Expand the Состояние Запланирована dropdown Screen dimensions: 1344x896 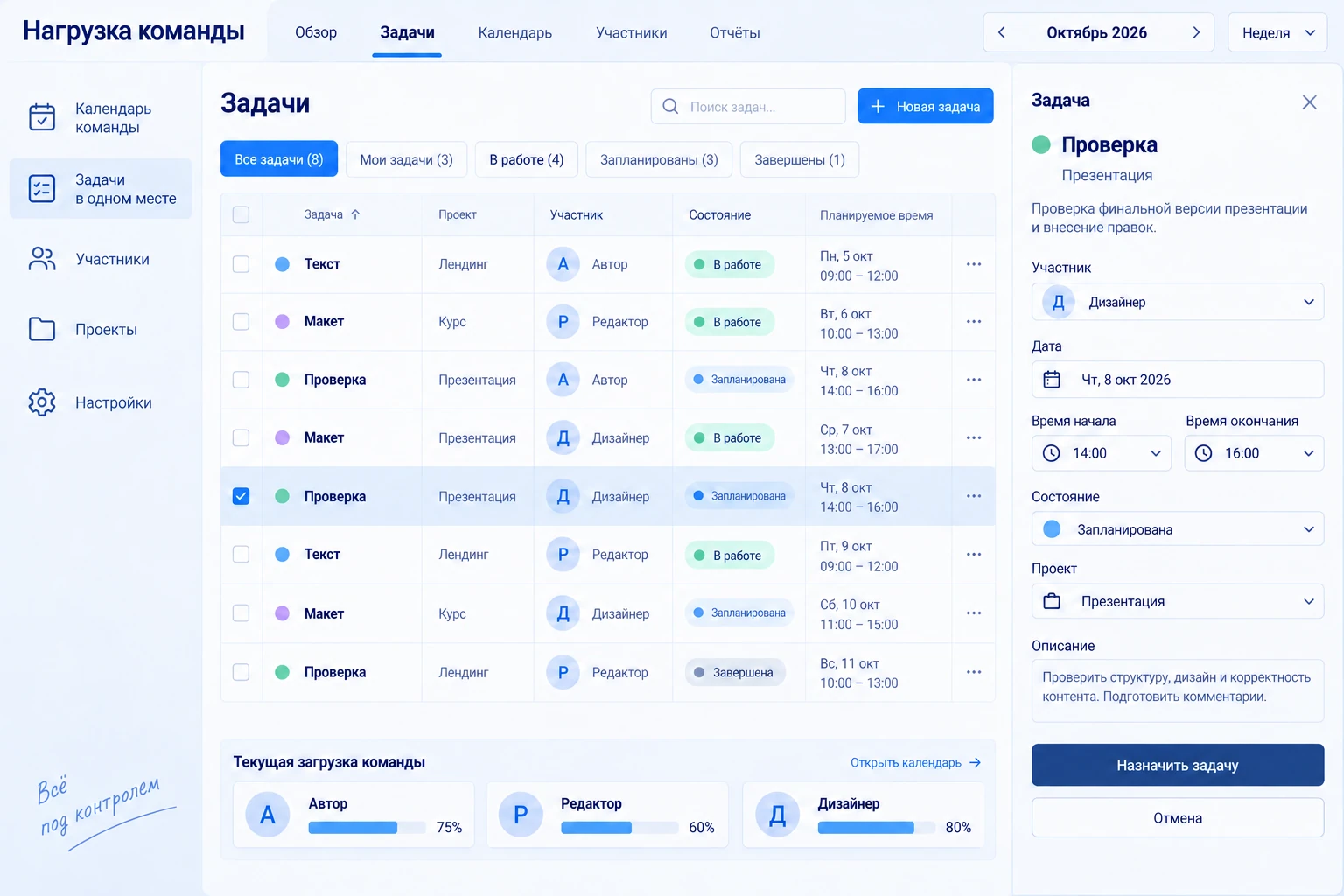(x=1178, y=529)
